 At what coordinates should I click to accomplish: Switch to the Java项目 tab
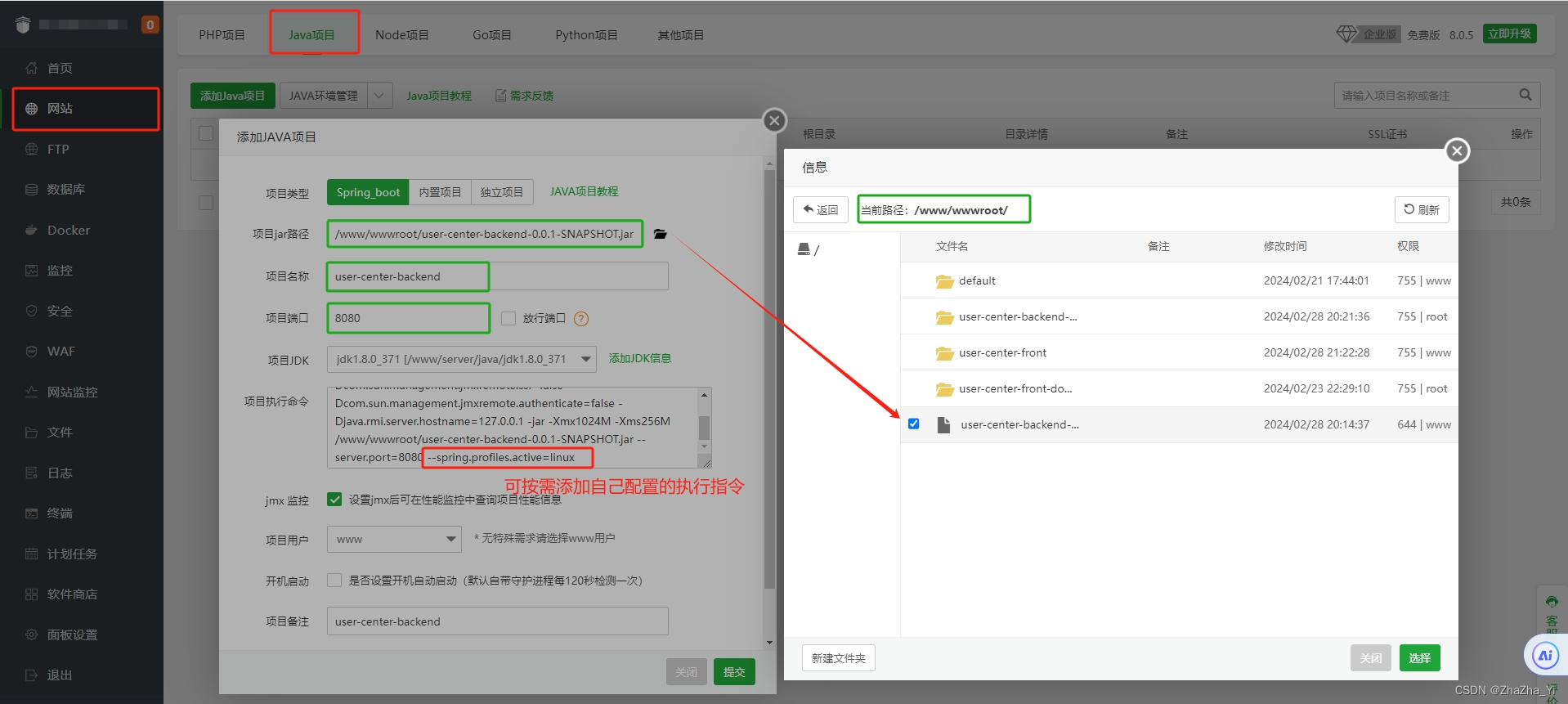(x=311, y=35)
